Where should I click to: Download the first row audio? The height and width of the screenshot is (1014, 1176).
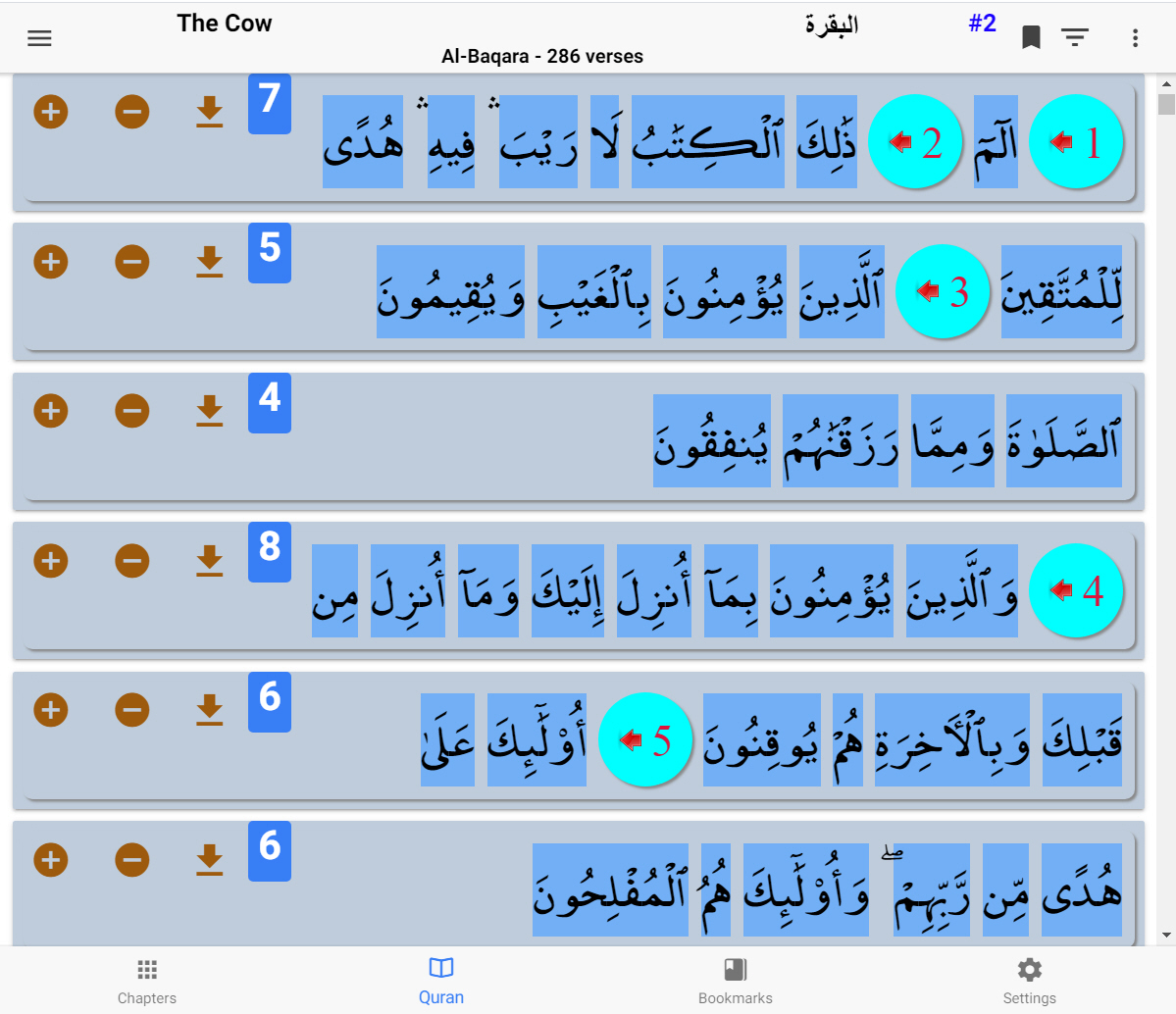(209, 112)
